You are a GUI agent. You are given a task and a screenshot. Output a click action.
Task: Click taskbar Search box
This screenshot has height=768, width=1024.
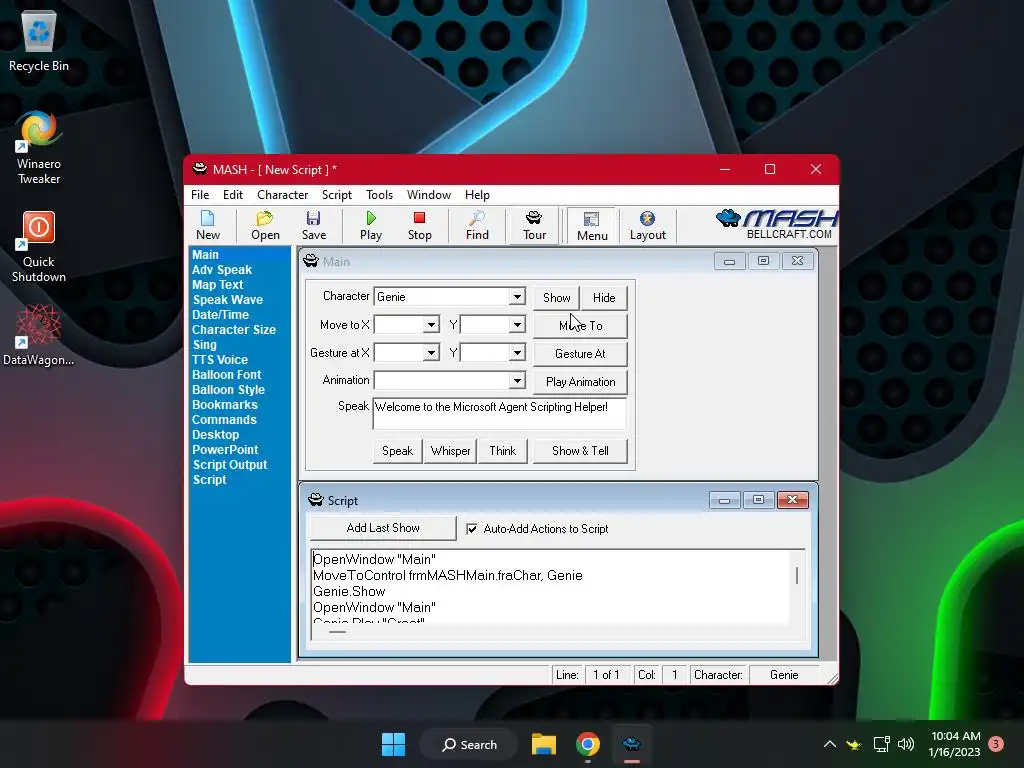click(469, 744)
